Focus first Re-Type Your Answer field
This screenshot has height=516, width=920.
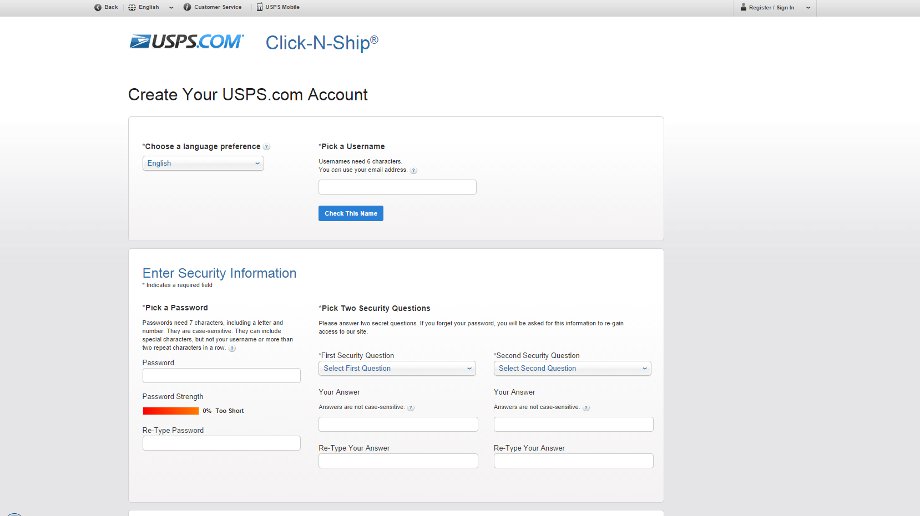click(x=398, y=461)
